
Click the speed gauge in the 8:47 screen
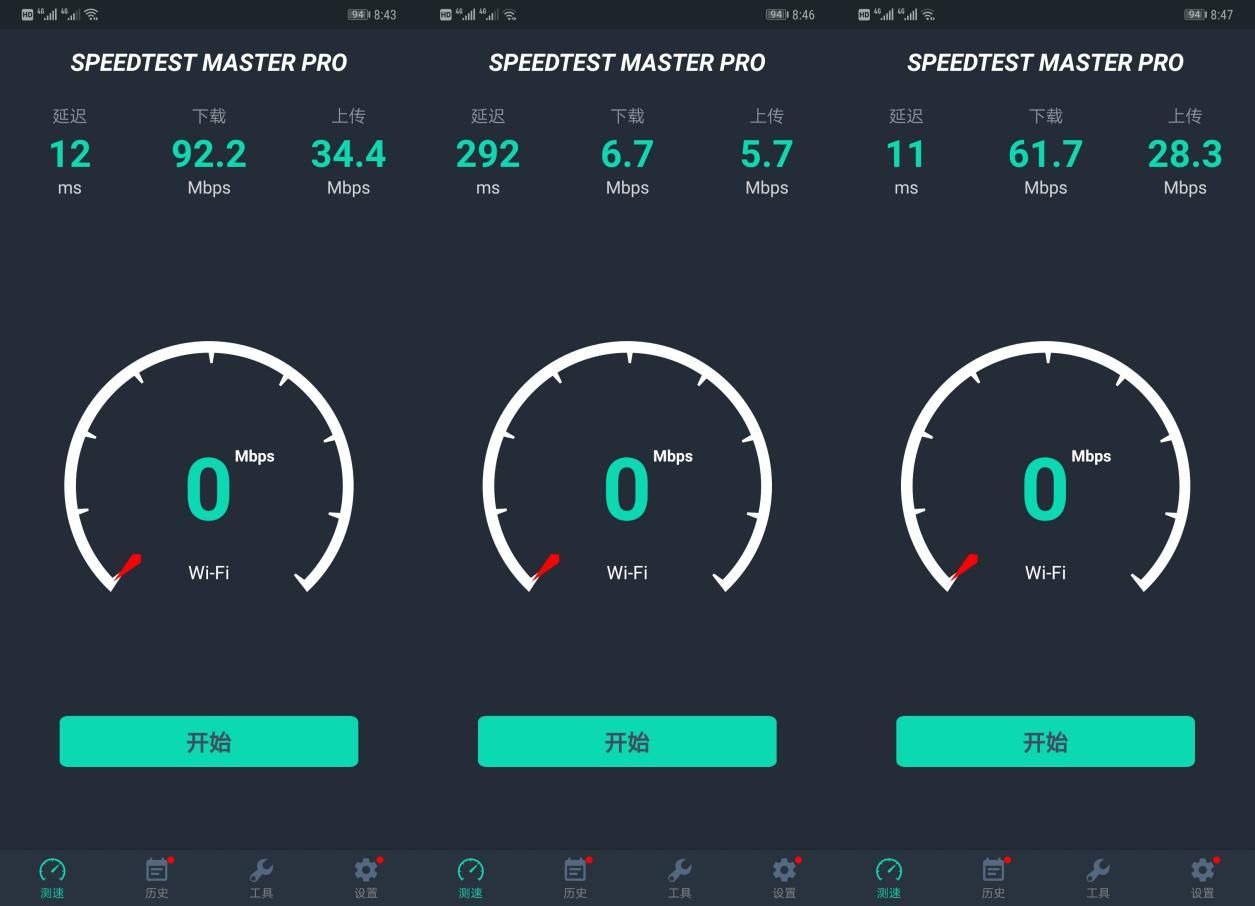[x=1045, y=467]
